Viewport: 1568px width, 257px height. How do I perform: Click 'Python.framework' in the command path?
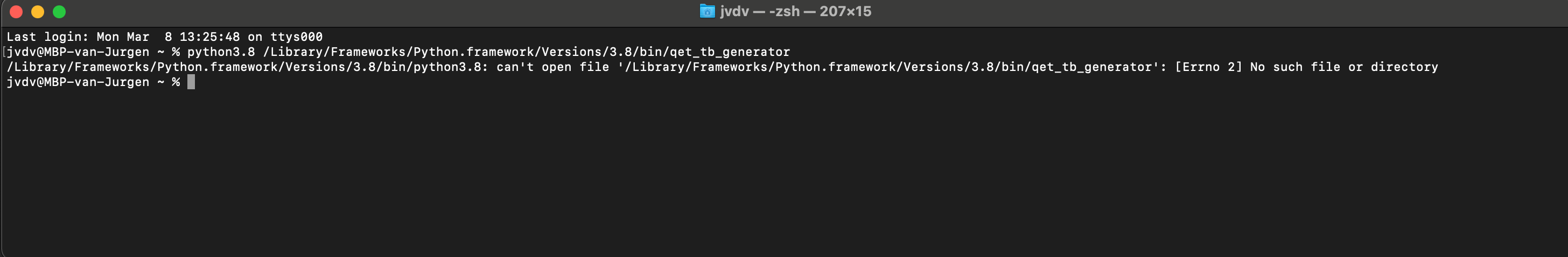tap(473, 52)
